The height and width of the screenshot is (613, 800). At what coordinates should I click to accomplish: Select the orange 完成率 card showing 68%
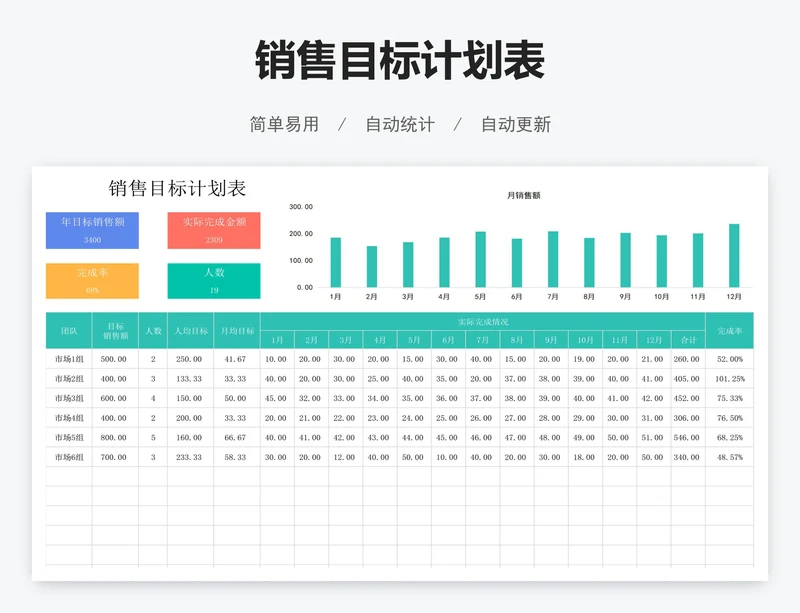[x=92, y=281]
